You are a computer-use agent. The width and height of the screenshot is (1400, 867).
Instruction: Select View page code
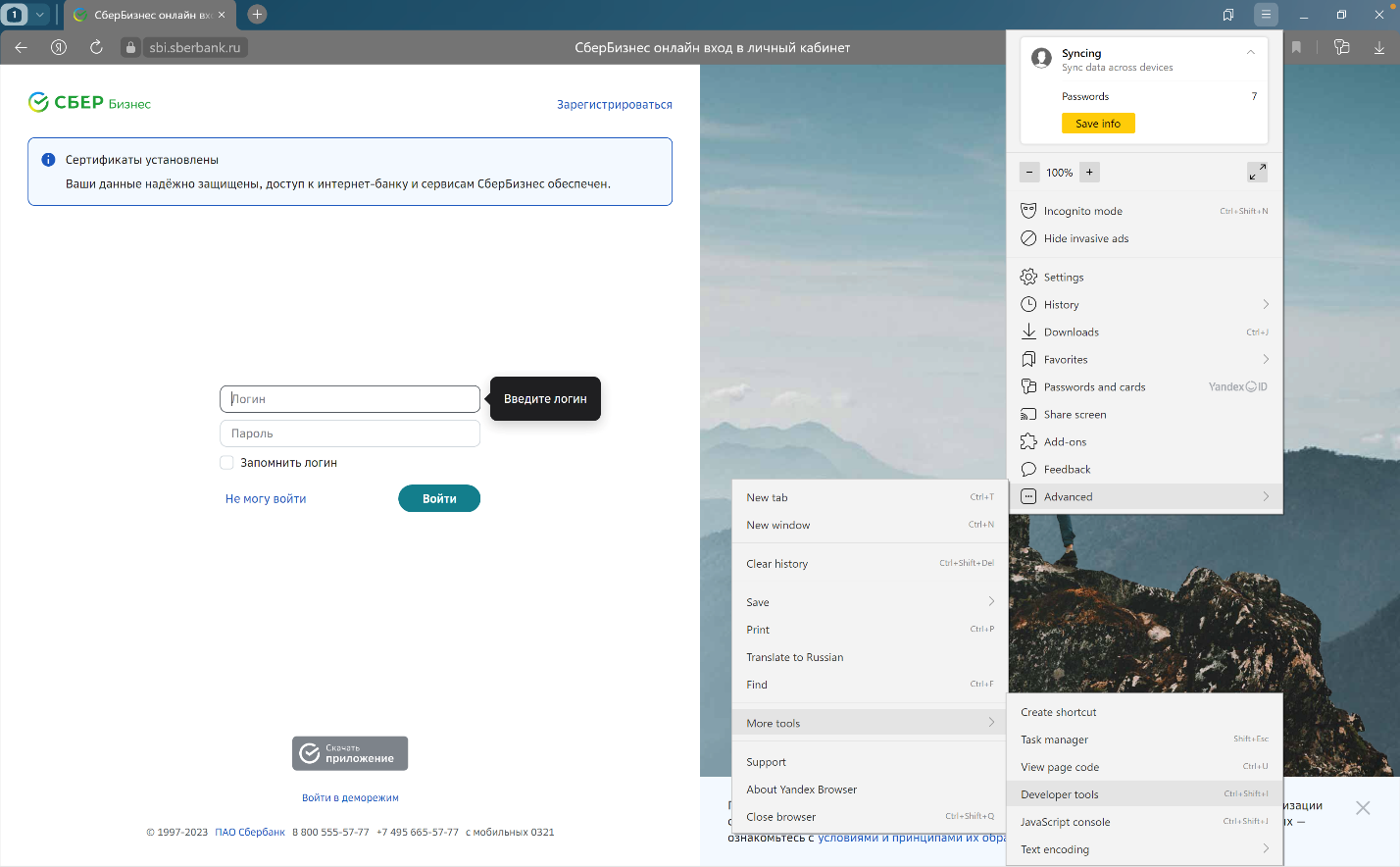tap(1144, 768)
